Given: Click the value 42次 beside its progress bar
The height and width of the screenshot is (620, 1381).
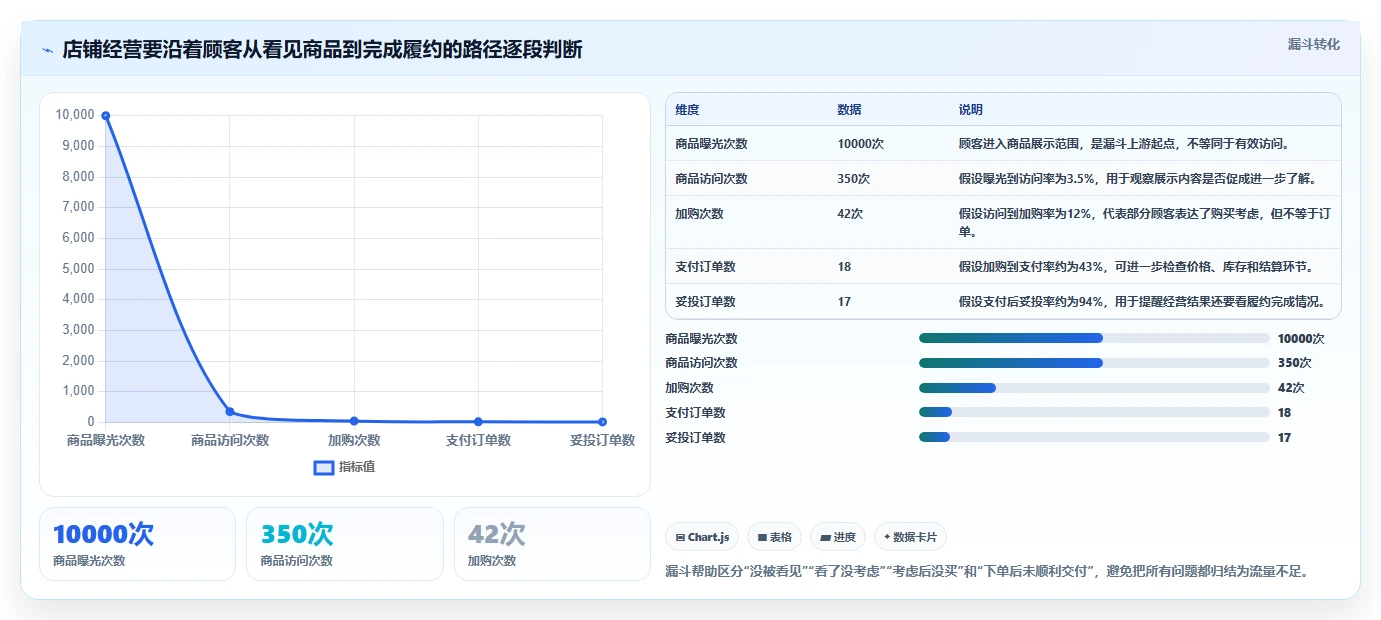Looking at the screenshot, I should [x=1291, y=388].
